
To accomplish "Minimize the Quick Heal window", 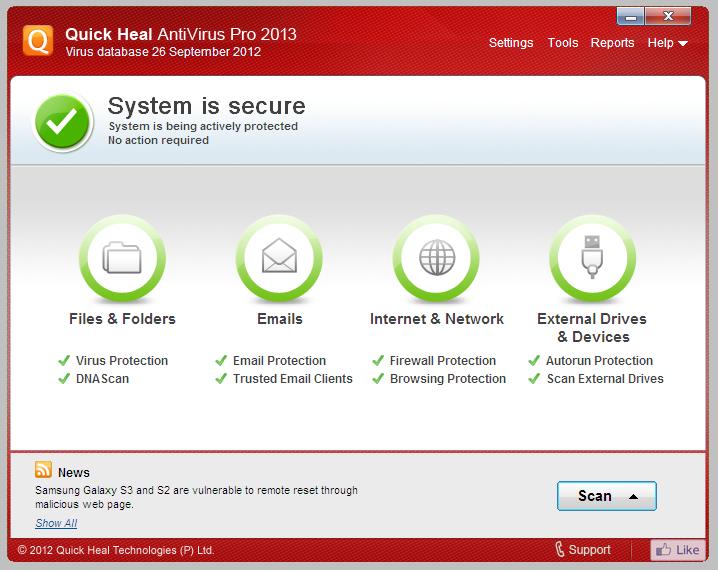I will coord(631,17).
